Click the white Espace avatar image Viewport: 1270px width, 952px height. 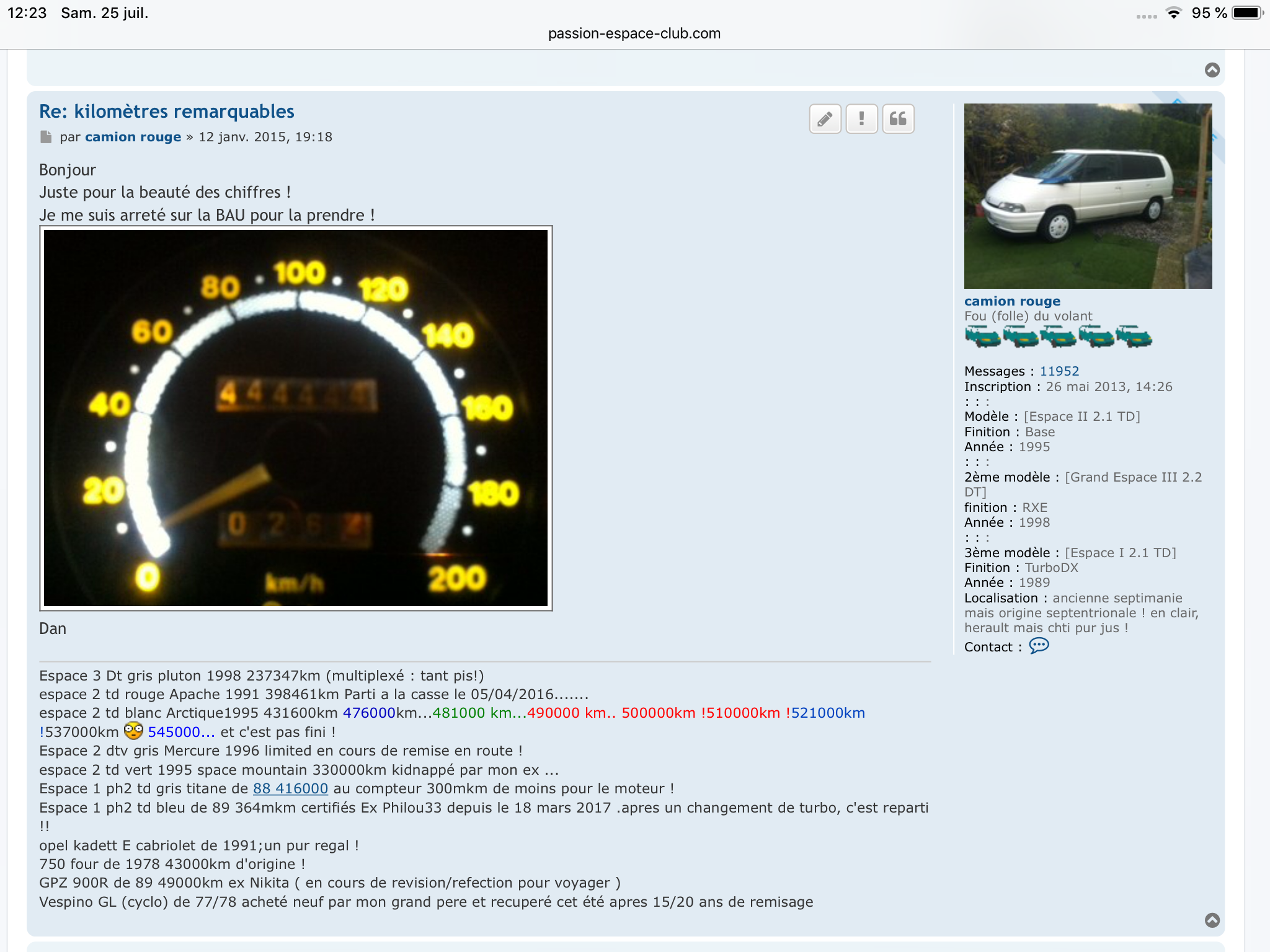coord(1088,196)
